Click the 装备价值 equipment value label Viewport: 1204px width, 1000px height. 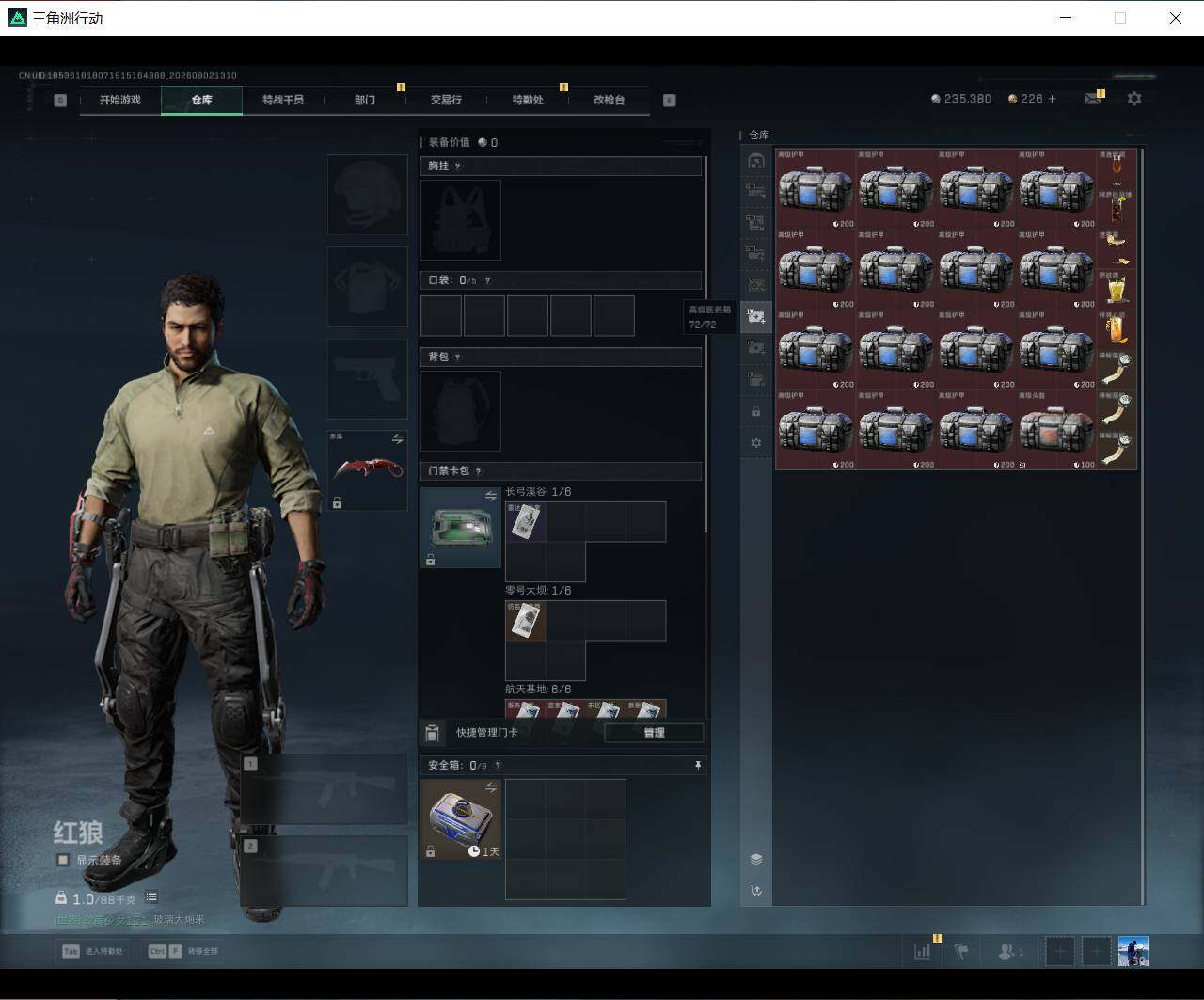click(x=450, y=142)
